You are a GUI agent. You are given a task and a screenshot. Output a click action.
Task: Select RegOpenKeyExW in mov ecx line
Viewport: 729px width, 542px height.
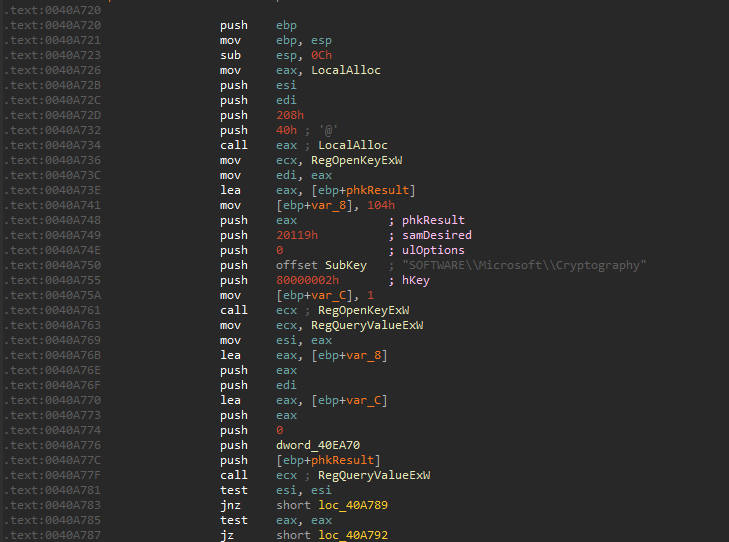pos(357,160)
